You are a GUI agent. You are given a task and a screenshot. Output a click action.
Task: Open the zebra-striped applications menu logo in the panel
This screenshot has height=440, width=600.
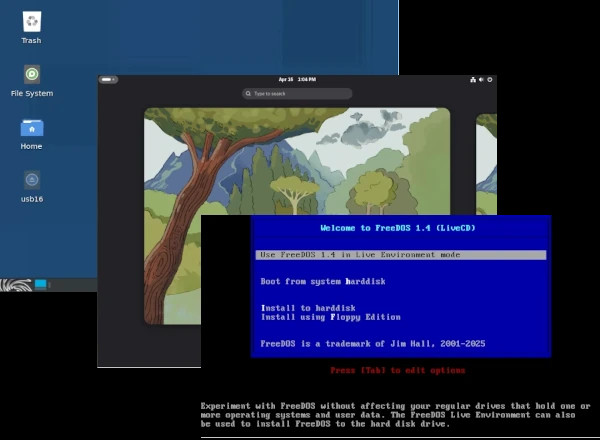(x=16, y=285)
